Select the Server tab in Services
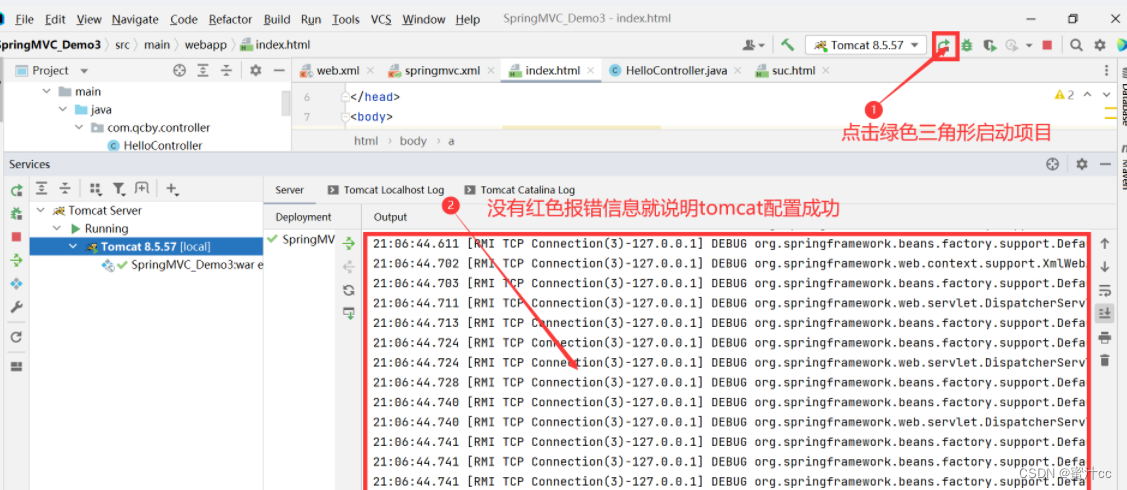The height and width of the screenshot is (490, 1127). tap(290, 190)
